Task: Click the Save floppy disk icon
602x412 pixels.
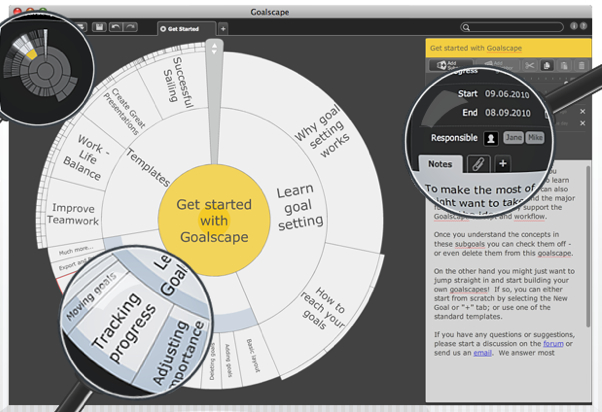Action: 99,27
